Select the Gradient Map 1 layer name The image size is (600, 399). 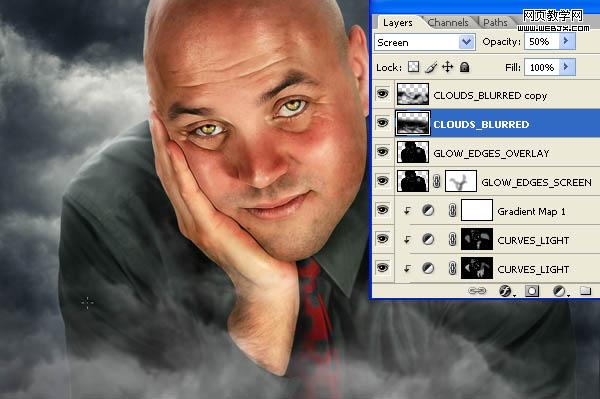click(x=532, y=212)
